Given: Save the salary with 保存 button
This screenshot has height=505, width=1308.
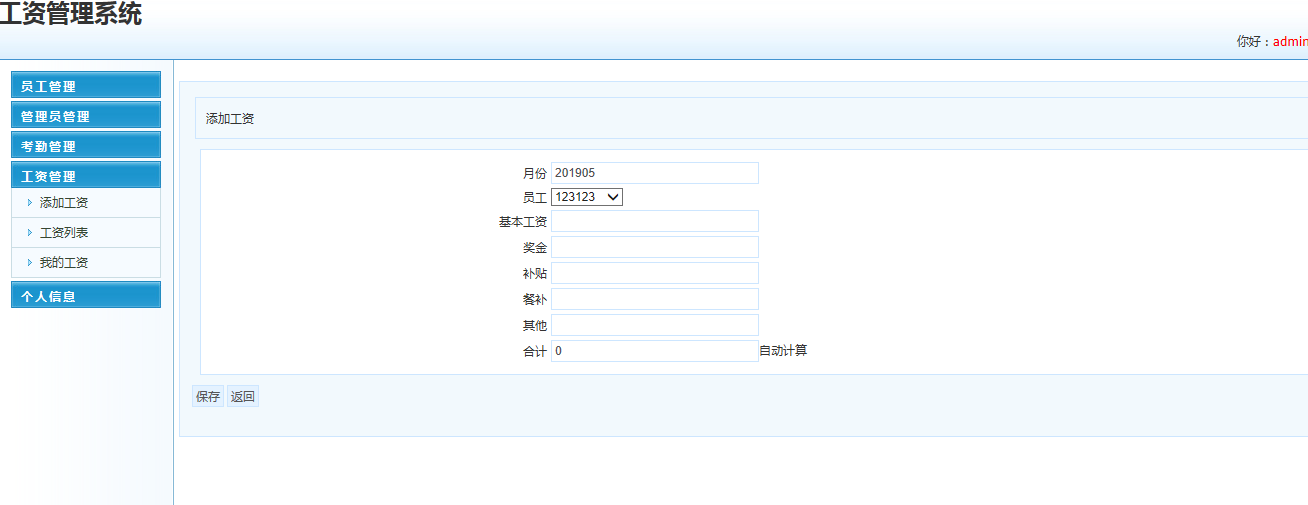Looking at the screenshot, I should click(x=208, y=397).
